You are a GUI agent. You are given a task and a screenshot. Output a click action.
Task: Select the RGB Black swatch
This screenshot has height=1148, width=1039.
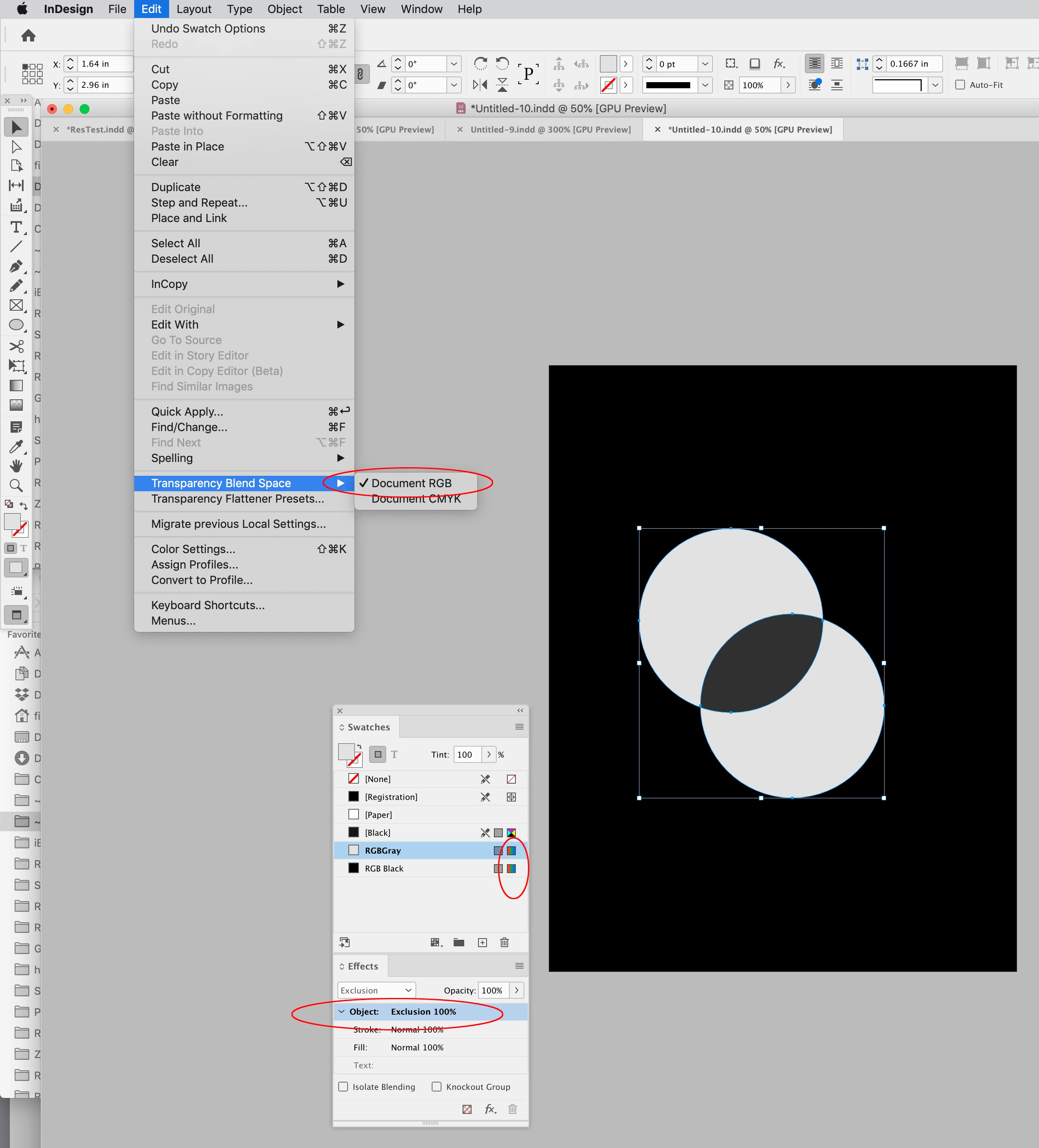384,868
